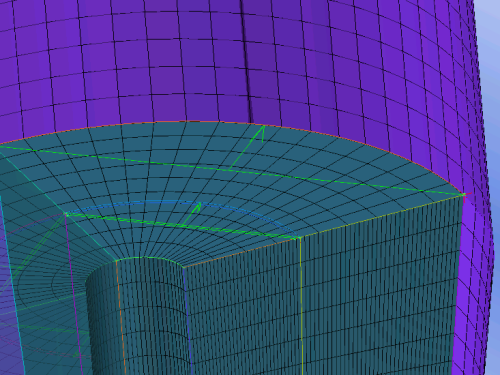The image size is (500, 375).
Task: Select the blue arc curve on top face
Action: coord(180,202)
